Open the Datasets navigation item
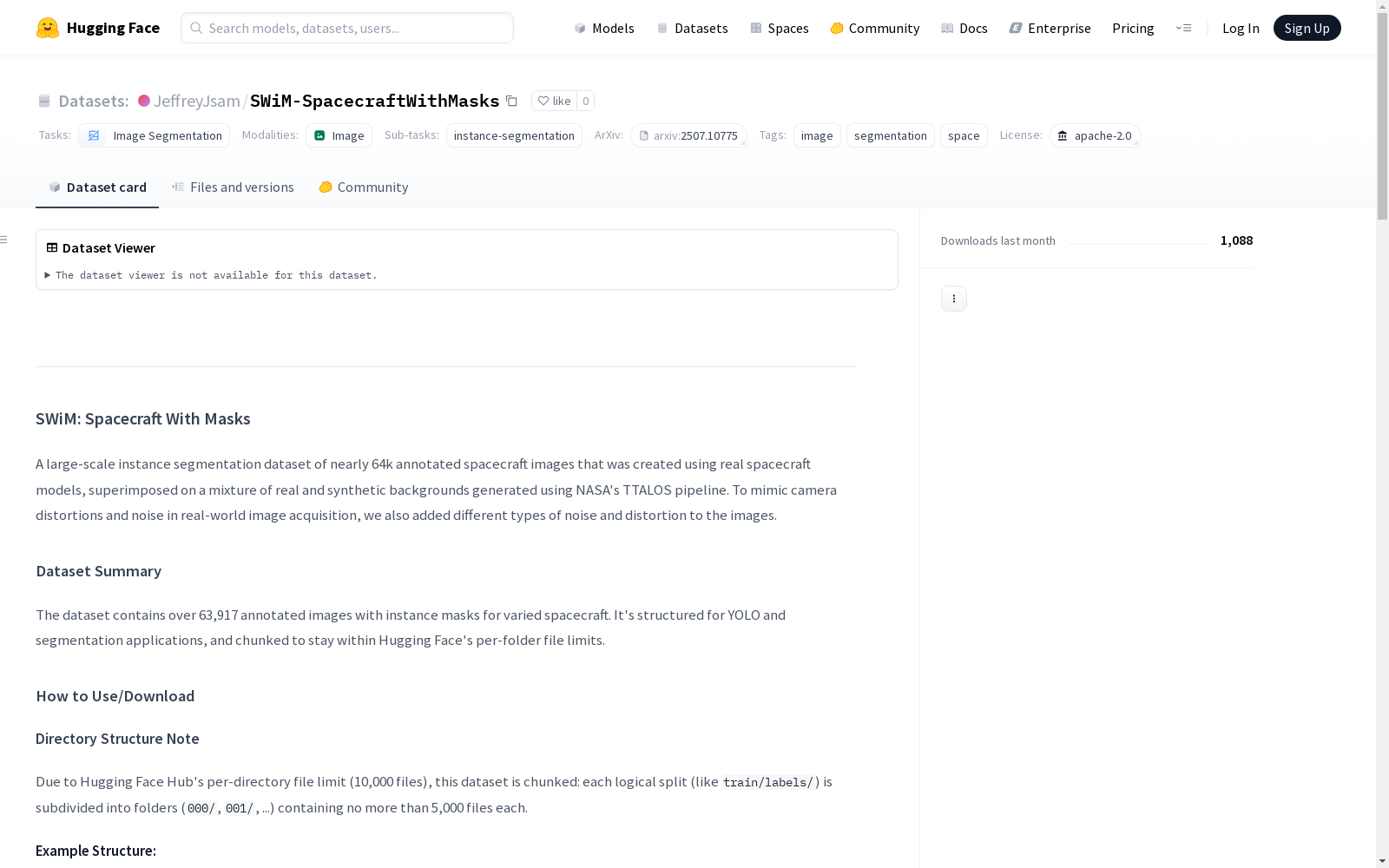This screenshot has height=868, width=1389. pos(692,28)
